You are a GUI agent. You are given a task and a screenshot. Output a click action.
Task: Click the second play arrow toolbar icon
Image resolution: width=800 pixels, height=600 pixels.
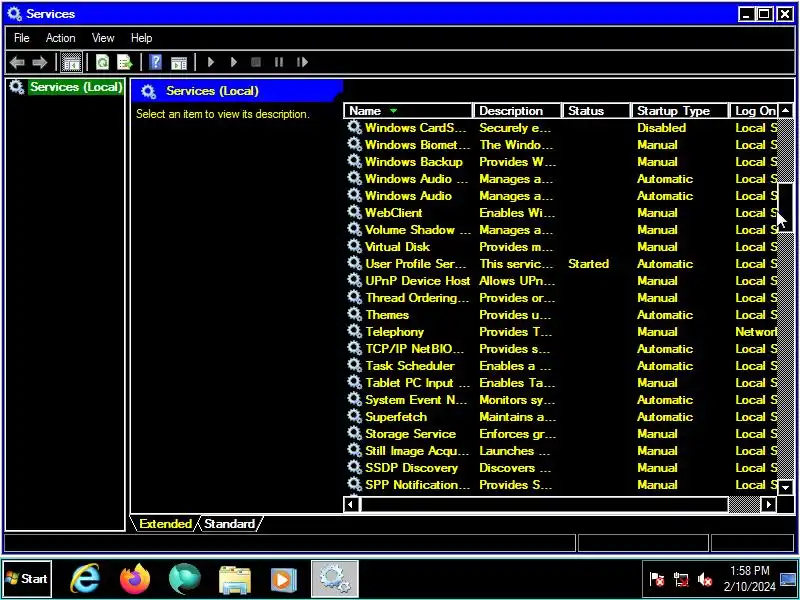(234, 62)
